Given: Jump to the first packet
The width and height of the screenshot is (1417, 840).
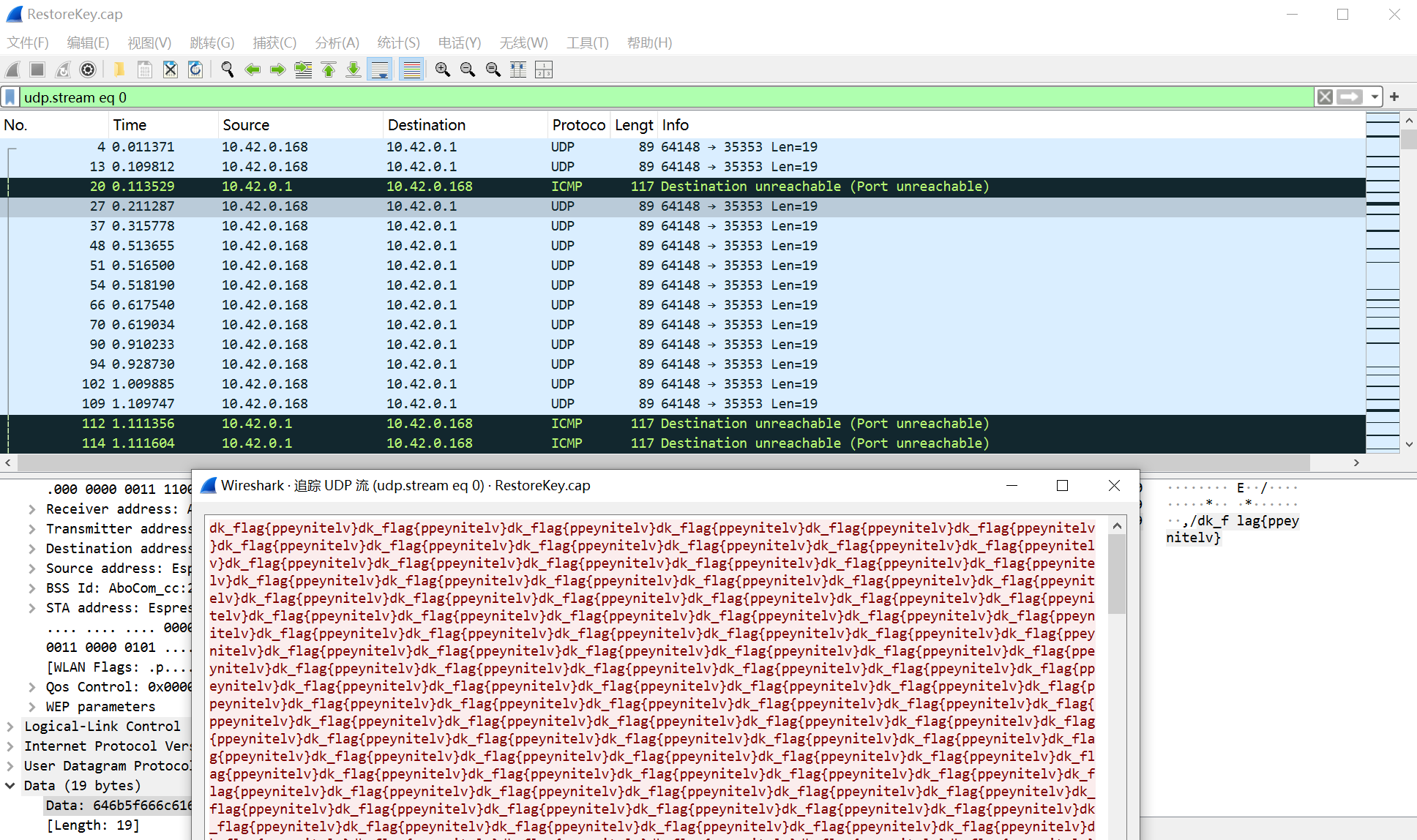Looking at the screenshot, I should click(x=329, y=70).
